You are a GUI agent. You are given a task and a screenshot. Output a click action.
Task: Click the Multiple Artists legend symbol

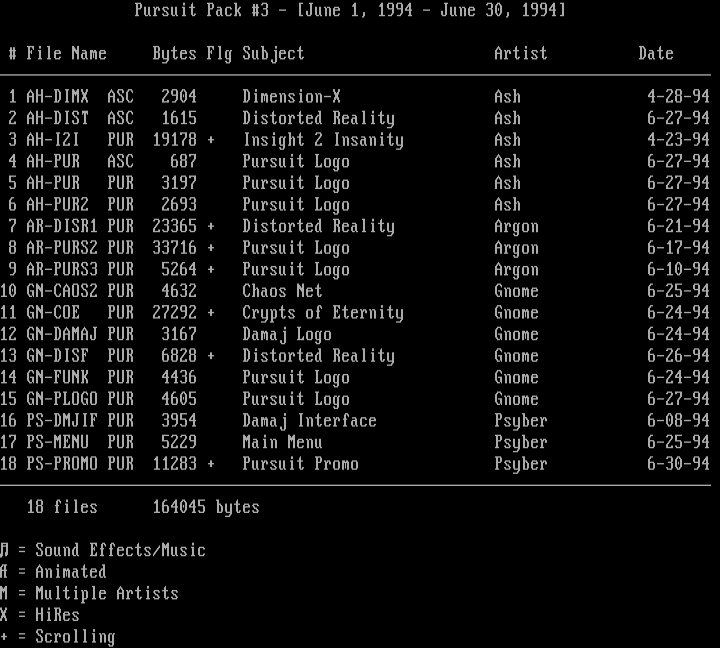5,594
